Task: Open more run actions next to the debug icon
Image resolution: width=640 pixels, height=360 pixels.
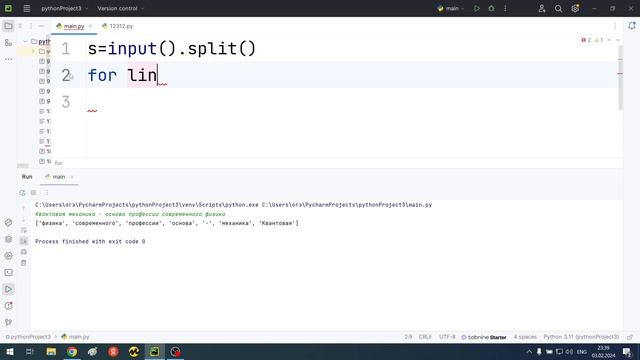Action: pyautogui.click(x=505, y=8)
